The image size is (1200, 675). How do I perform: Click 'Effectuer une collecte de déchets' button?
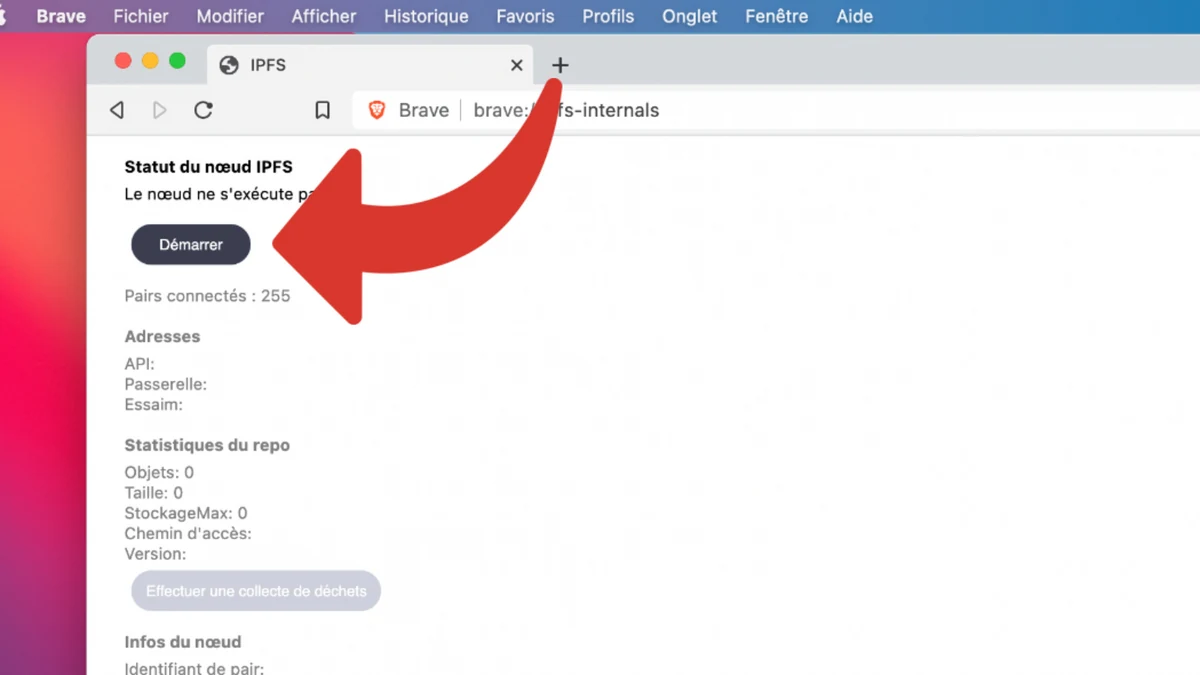coord(256,591)
